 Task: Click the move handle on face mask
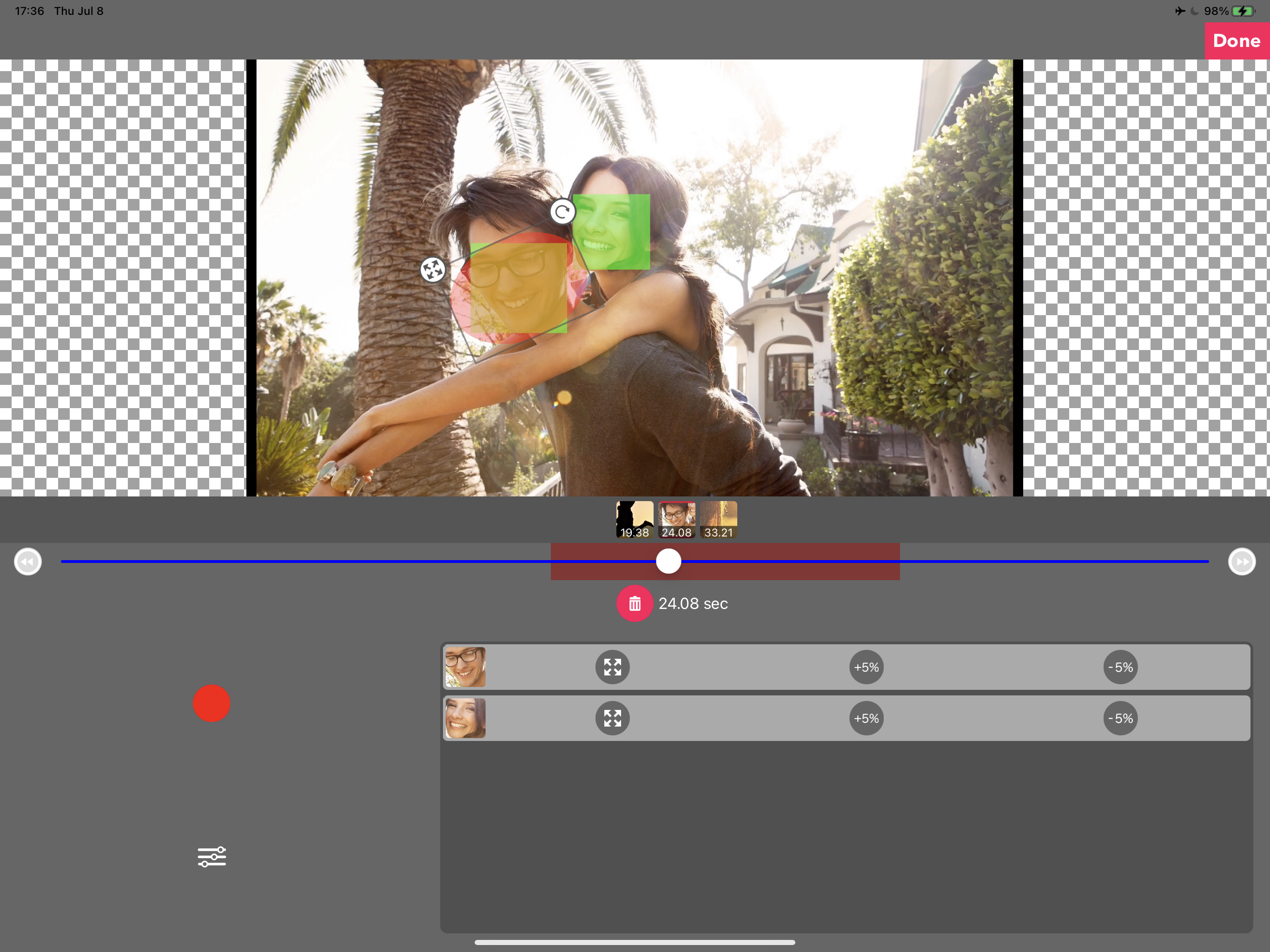pyautogui.click(x=432, y=270)
